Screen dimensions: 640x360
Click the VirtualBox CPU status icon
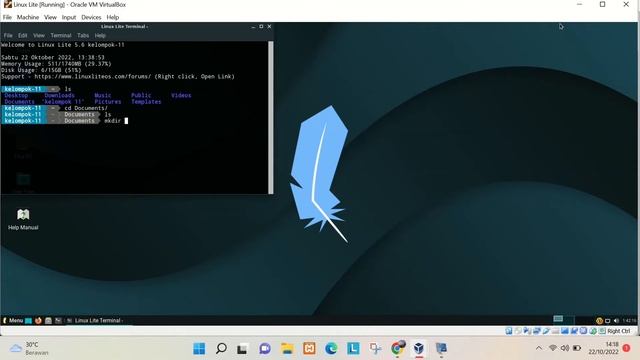click(x=583, y=331)
